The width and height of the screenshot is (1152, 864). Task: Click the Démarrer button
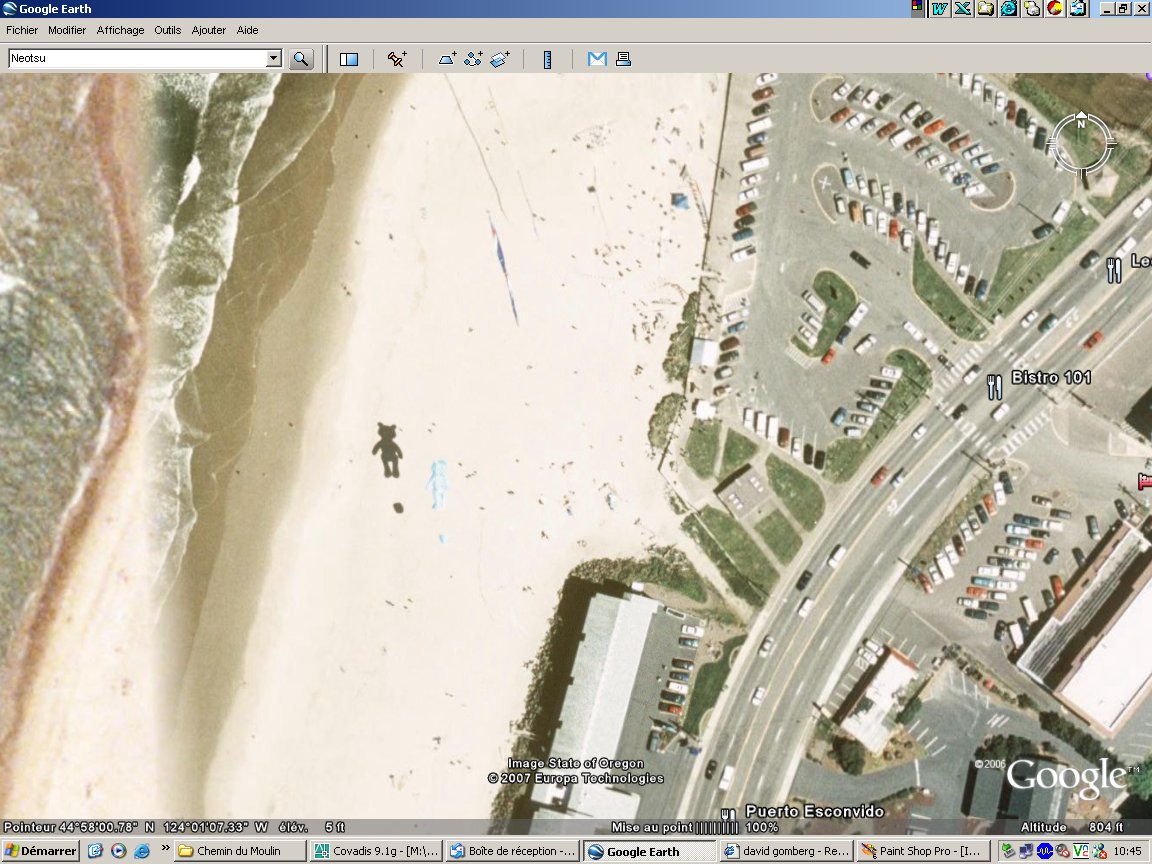click(38, 851)
